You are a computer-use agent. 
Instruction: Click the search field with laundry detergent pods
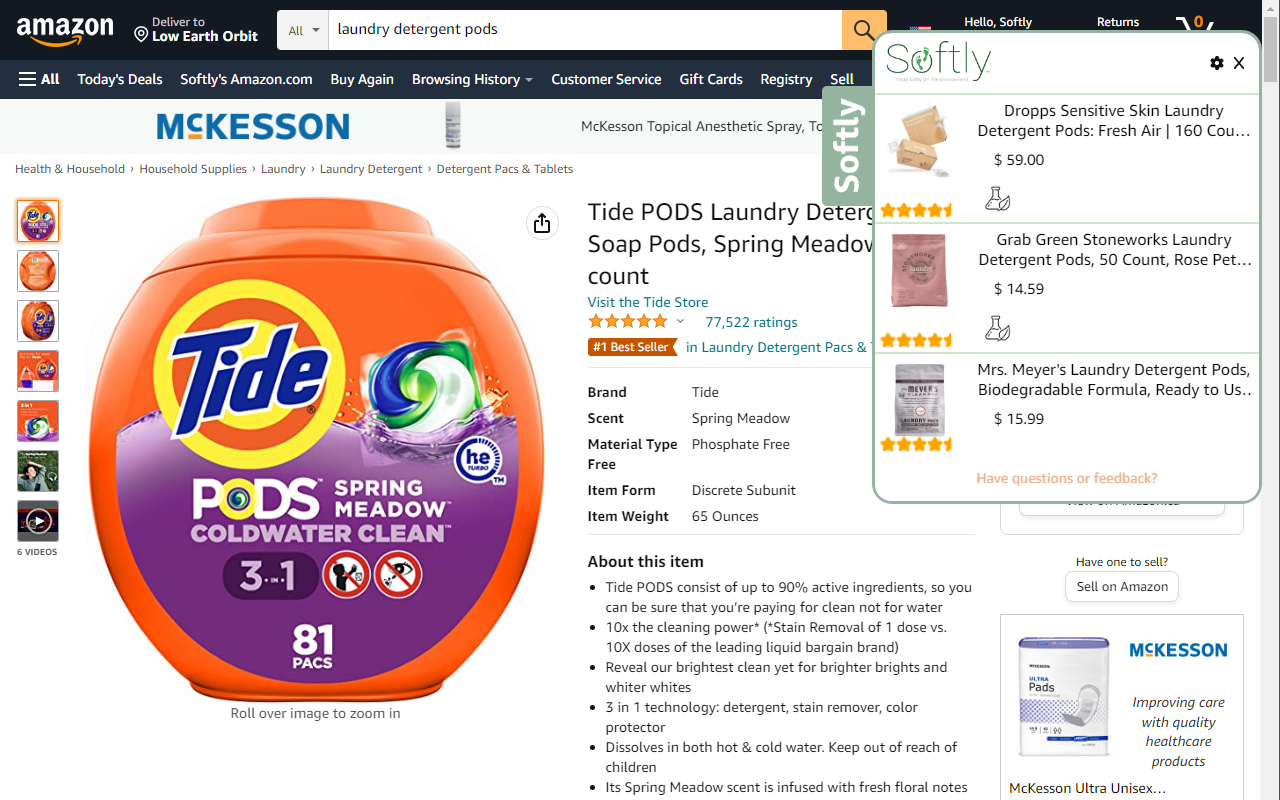click(585, 30)
